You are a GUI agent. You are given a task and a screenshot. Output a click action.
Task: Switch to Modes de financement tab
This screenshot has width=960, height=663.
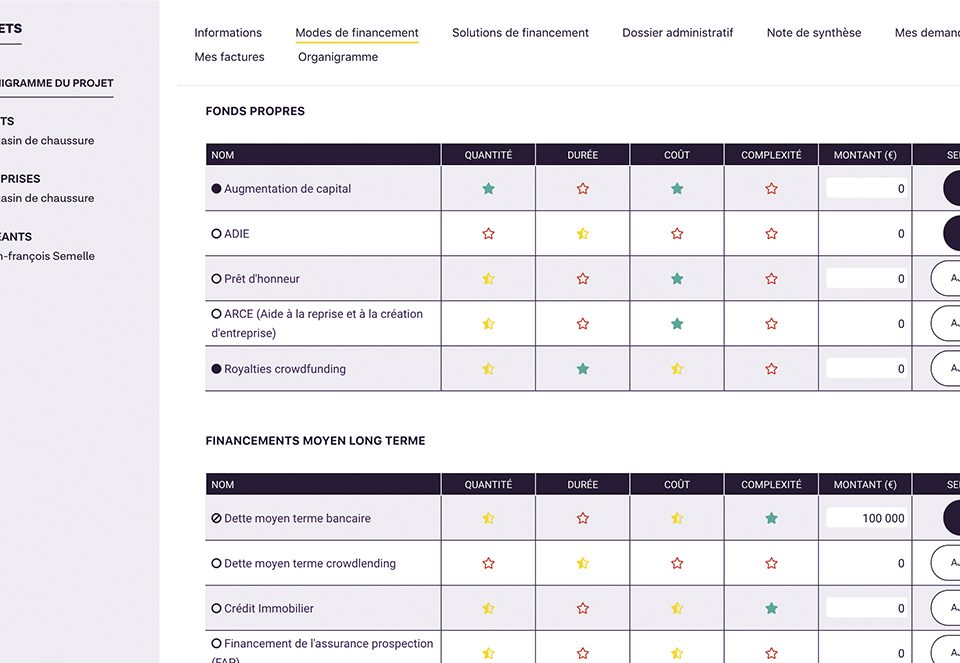(x=357, y=32)
